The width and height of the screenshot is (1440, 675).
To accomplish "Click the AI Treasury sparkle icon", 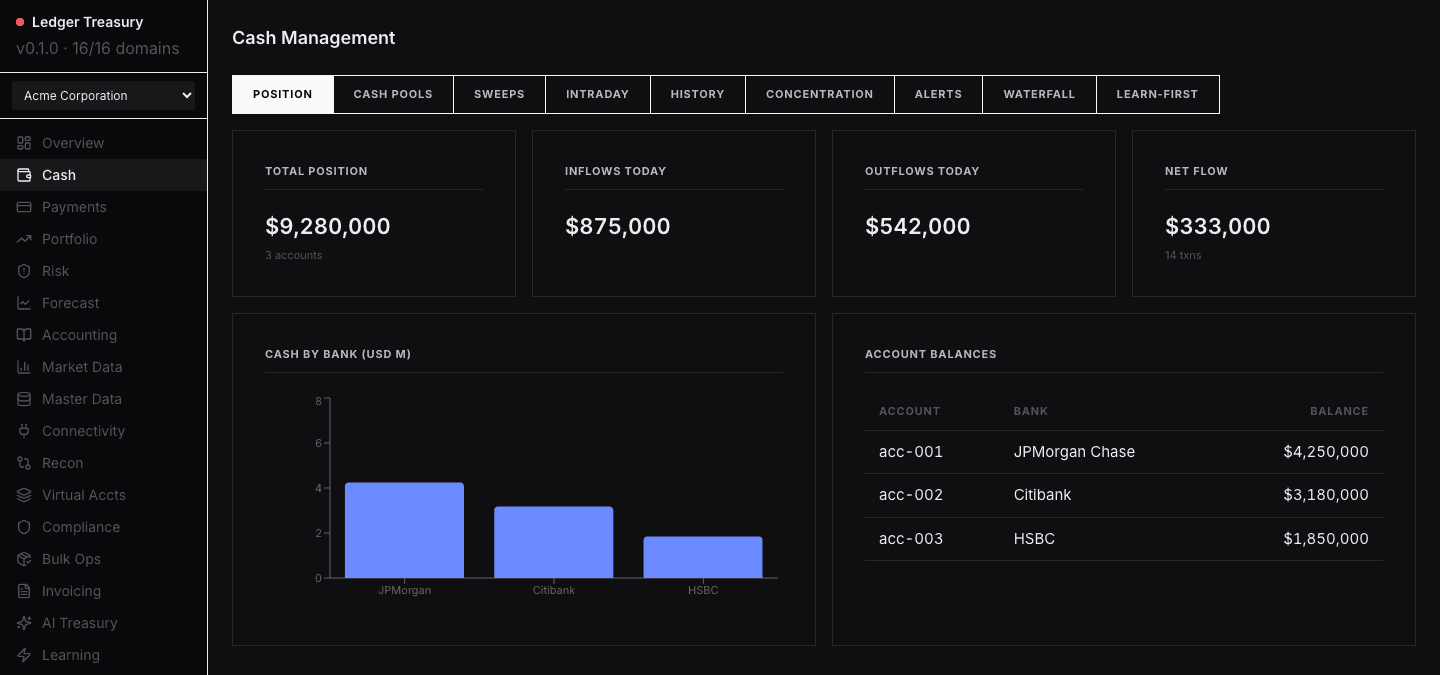I will (x=24, y=623).
